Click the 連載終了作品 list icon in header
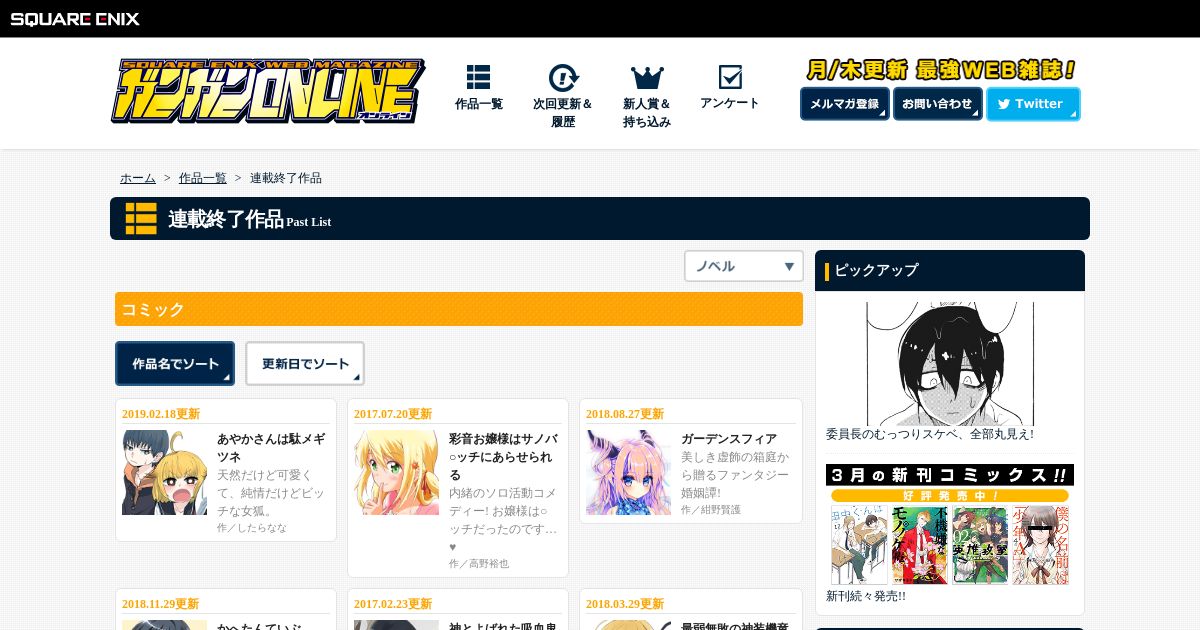Screen dimensions: 1200x630 tap(141, 218)
